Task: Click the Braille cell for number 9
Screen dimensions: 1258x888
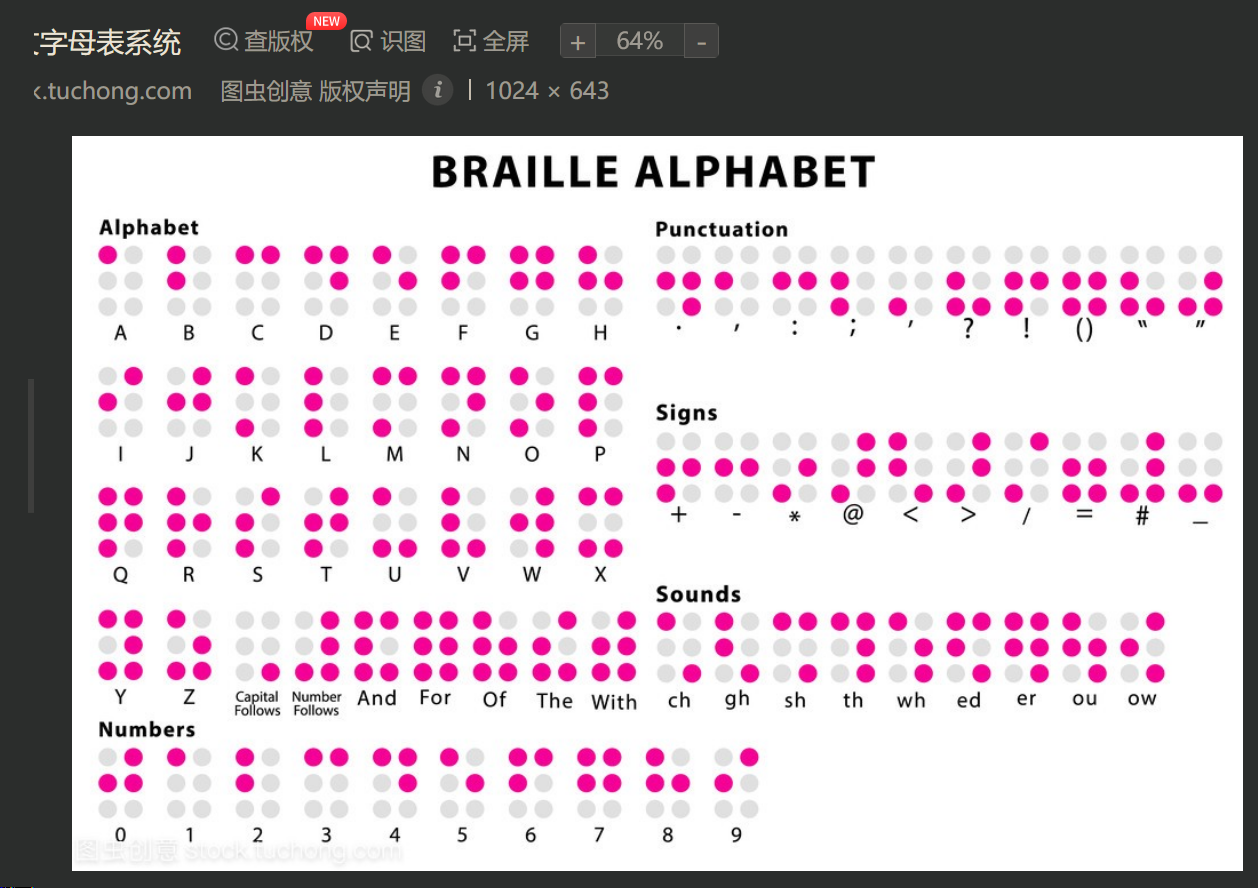Action: click(736, 783)
